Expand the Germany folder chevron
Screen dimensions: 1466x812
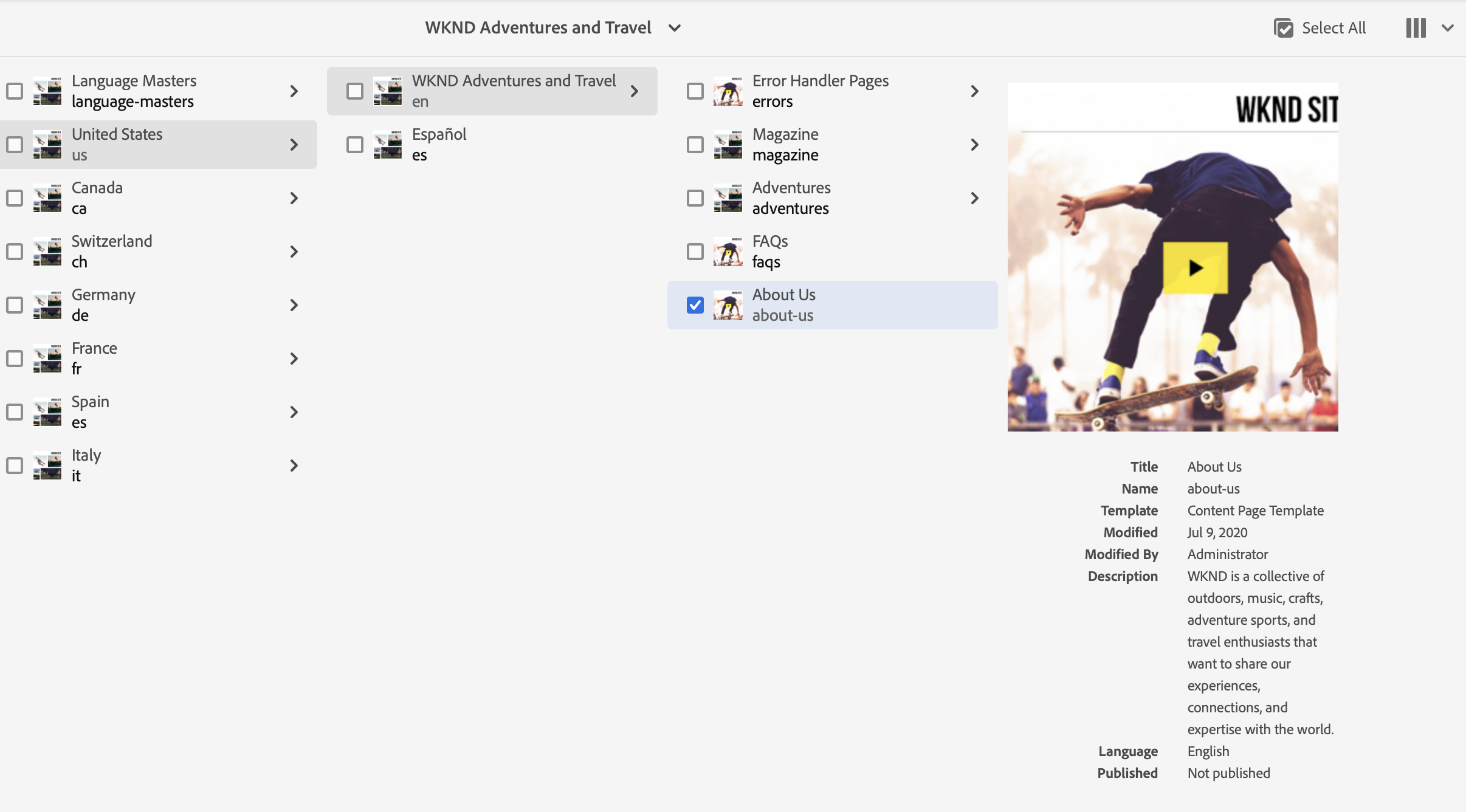click(294, 305)
